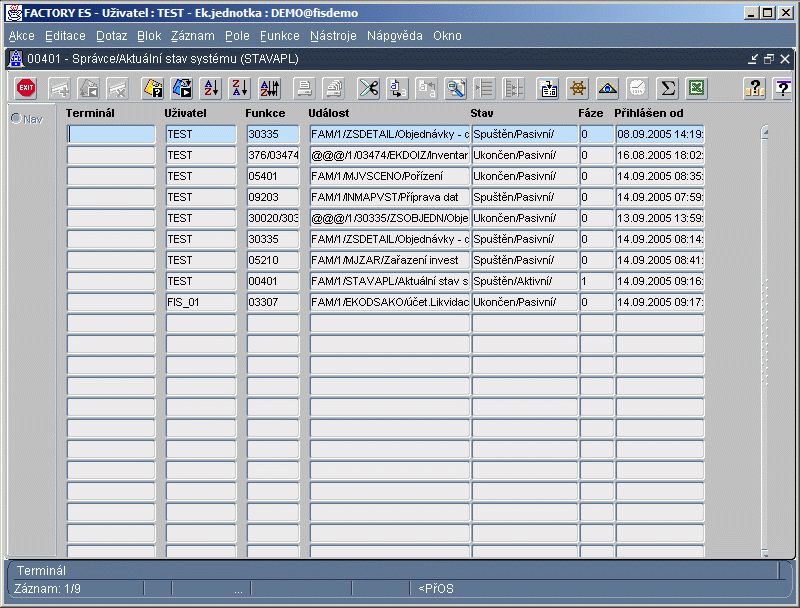Open the Nástroje menu

[x=333, y=36]
